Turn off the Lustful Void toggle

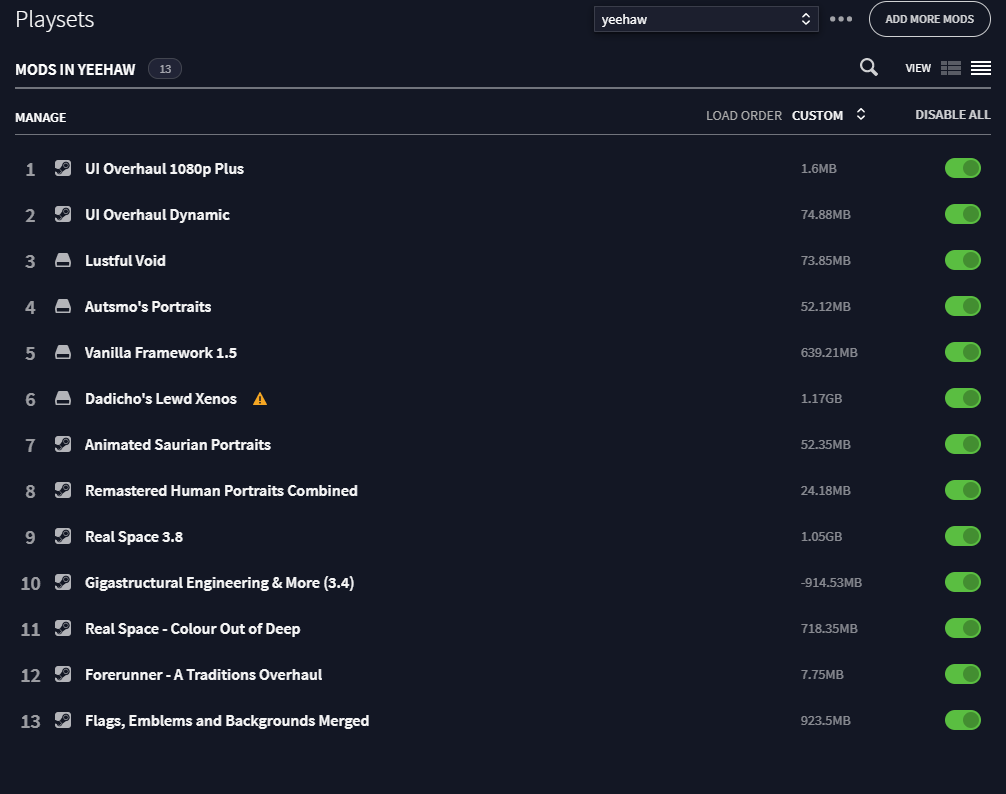pos(962,260)
